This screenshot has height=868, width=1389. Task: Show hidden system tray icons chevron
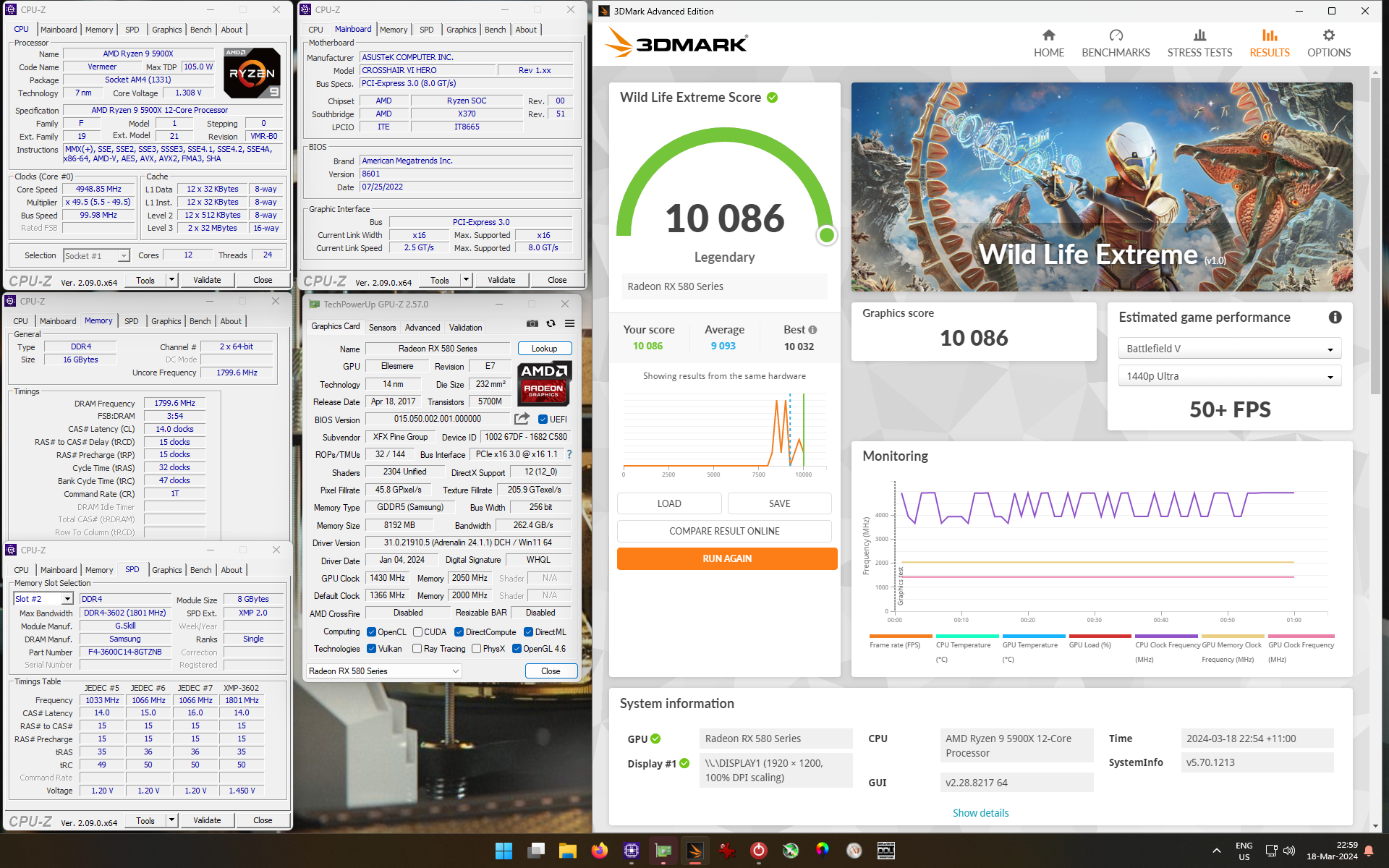pos(1217,851)
